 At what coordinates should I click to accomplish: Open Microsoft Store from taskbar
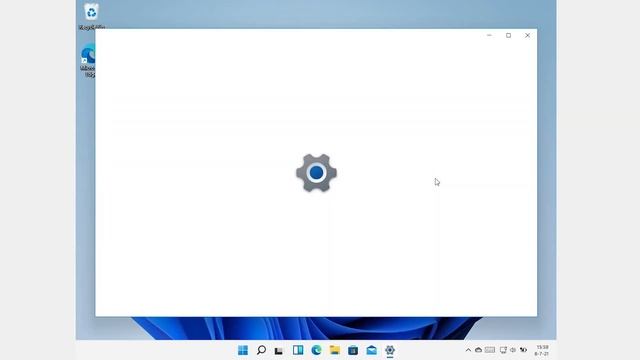[x=353, y=350]
